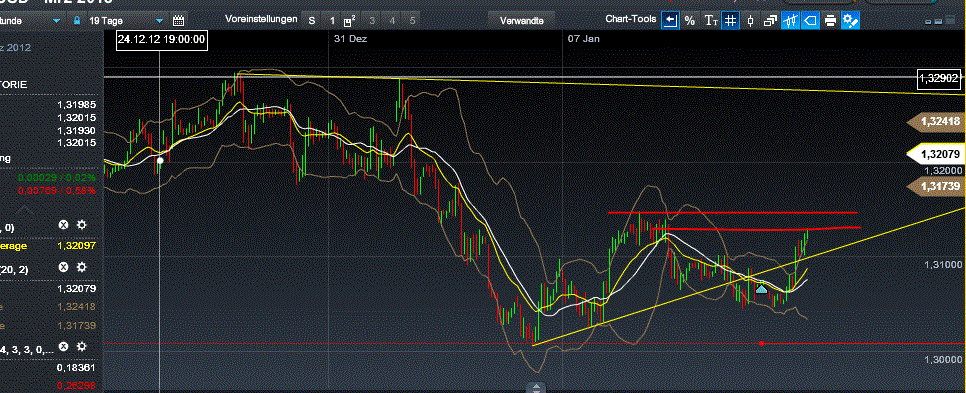Click the Verwandte button
This screenshot has height=393, width=966.
pyautogui.click(x=522, y=21)
